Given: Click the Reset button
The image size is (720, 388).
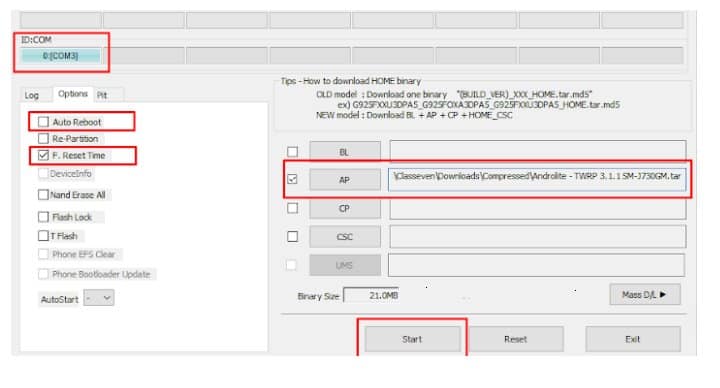Looking at the screenshot, I should pyautogui.click(x=516, y=339).
